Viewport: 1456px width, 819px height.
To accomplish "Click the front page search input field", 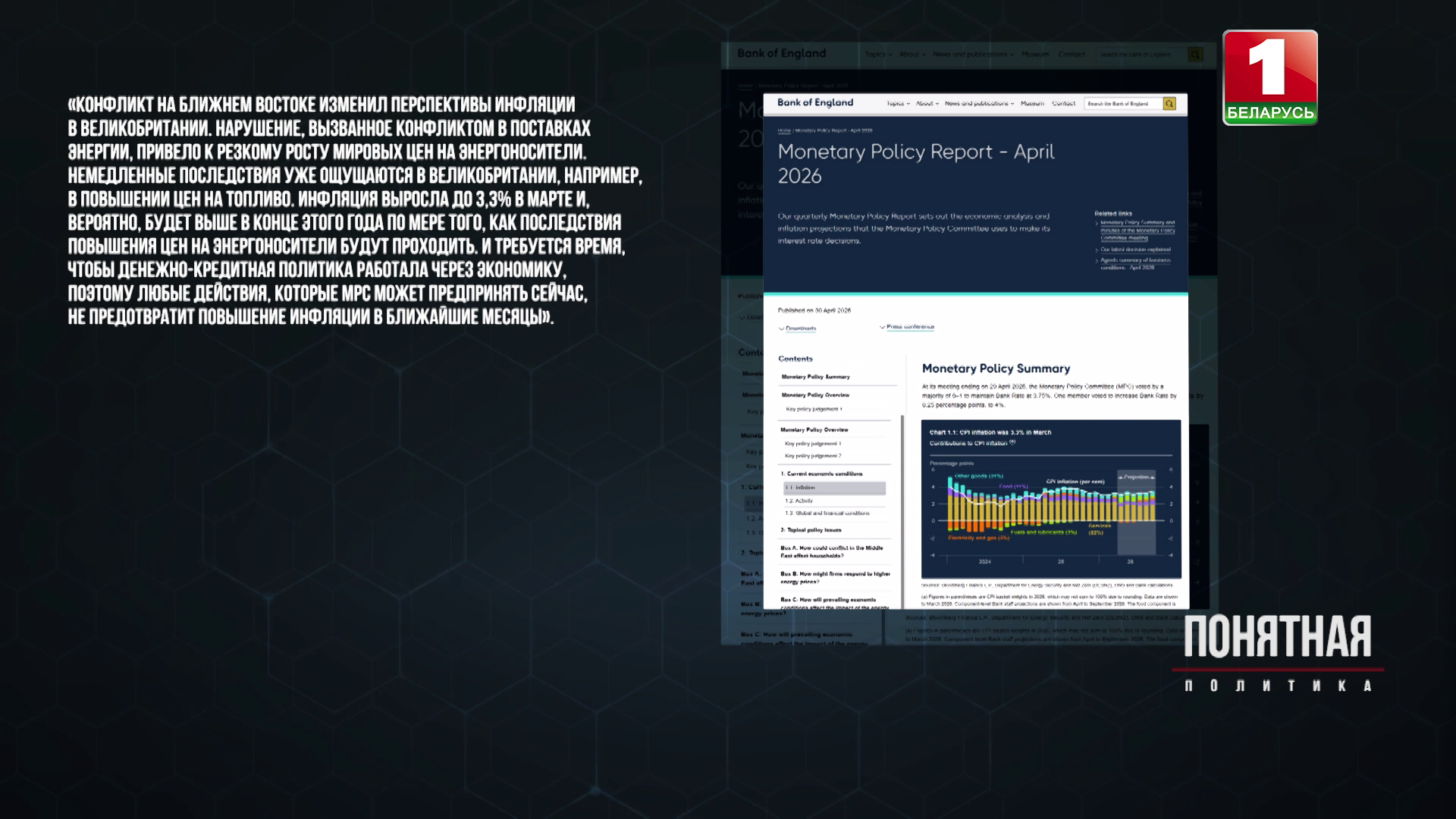I will point(1123,104).
